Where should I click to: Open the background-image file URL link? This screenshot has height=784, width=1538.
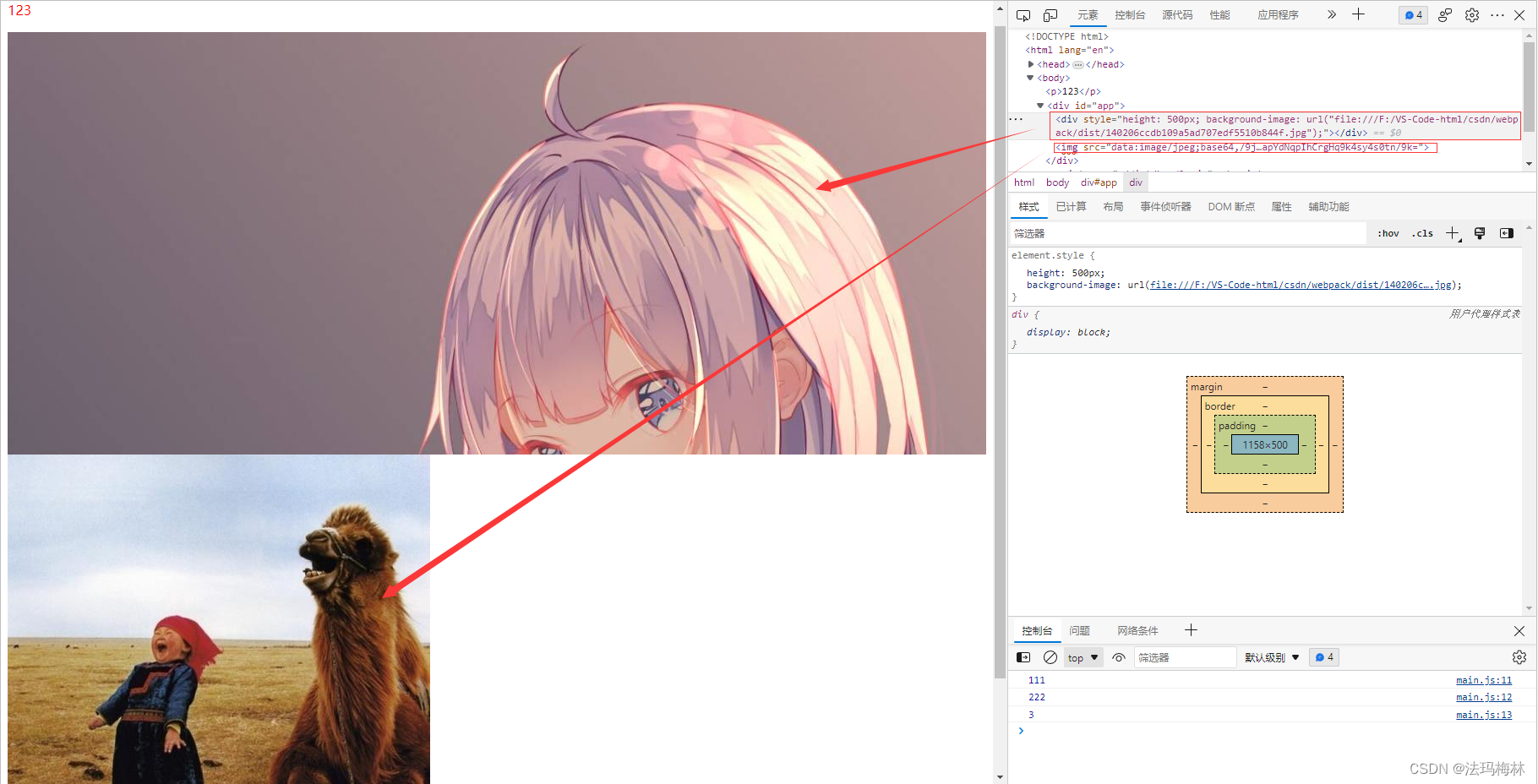pyautogui.click(x=1301, y=285)
